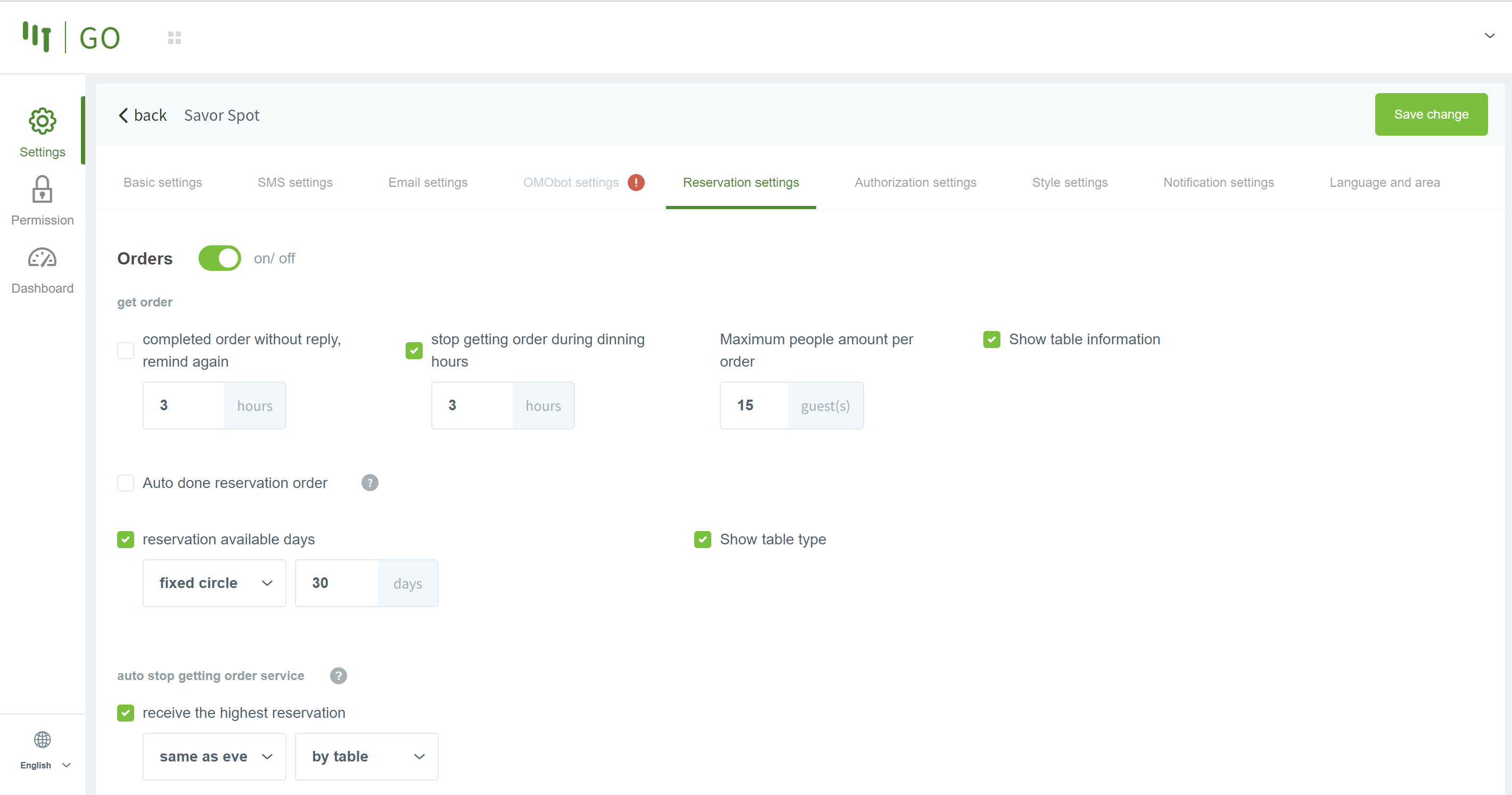1512x795 pixels.
Task: Toggle the Orders on/off switch
Action: [x=219, y=258]
